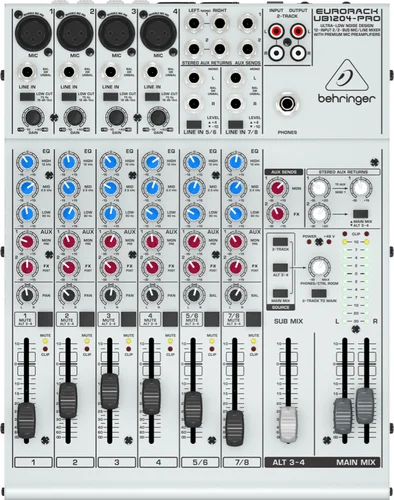This screenshot has height=500, width=394.
Task: Mute channel 4 with its MUTE ALT 3-4 button
Action: (x=170, y=319)
